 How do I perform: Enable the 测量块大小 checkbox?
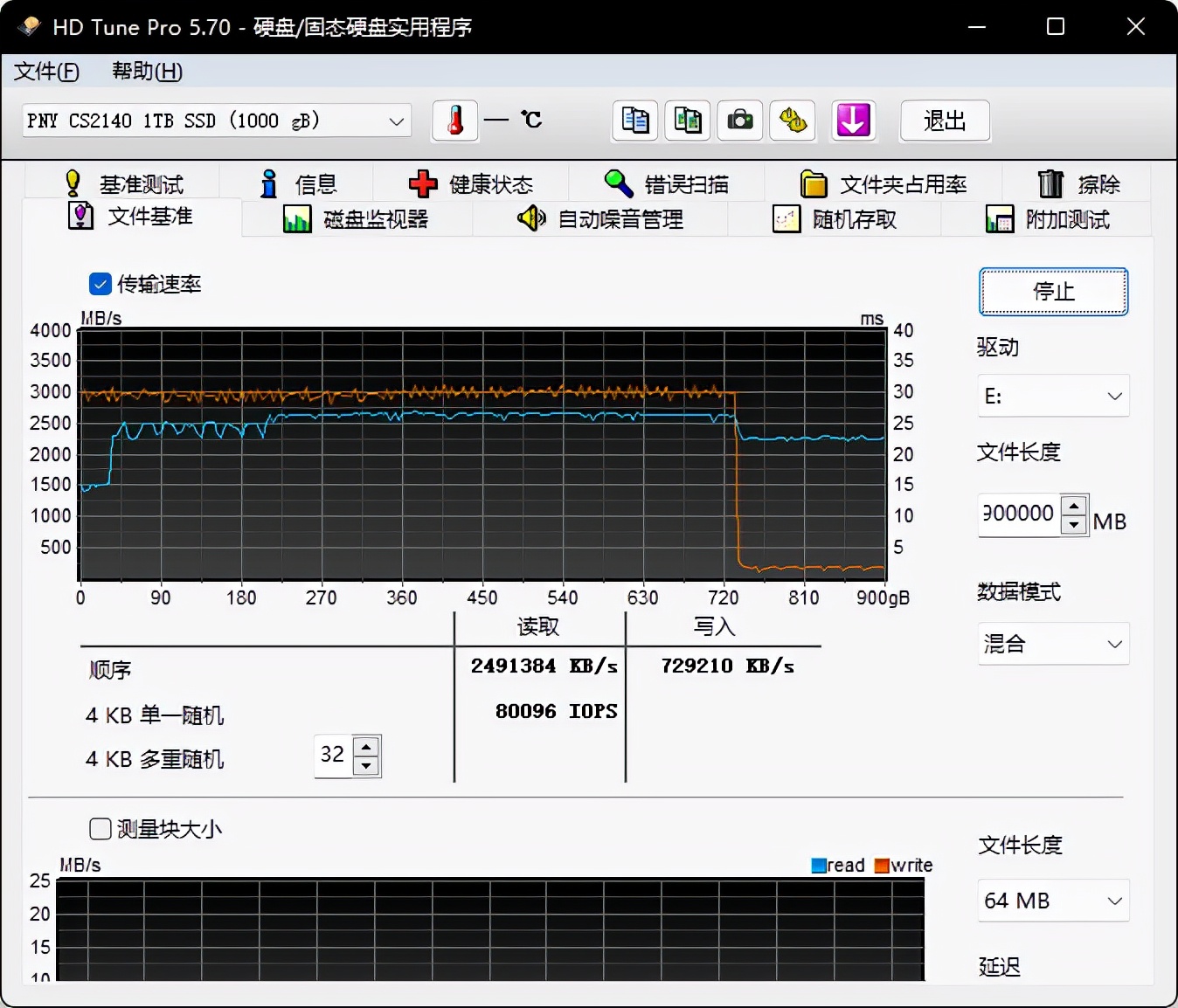[x=100, y=829]
